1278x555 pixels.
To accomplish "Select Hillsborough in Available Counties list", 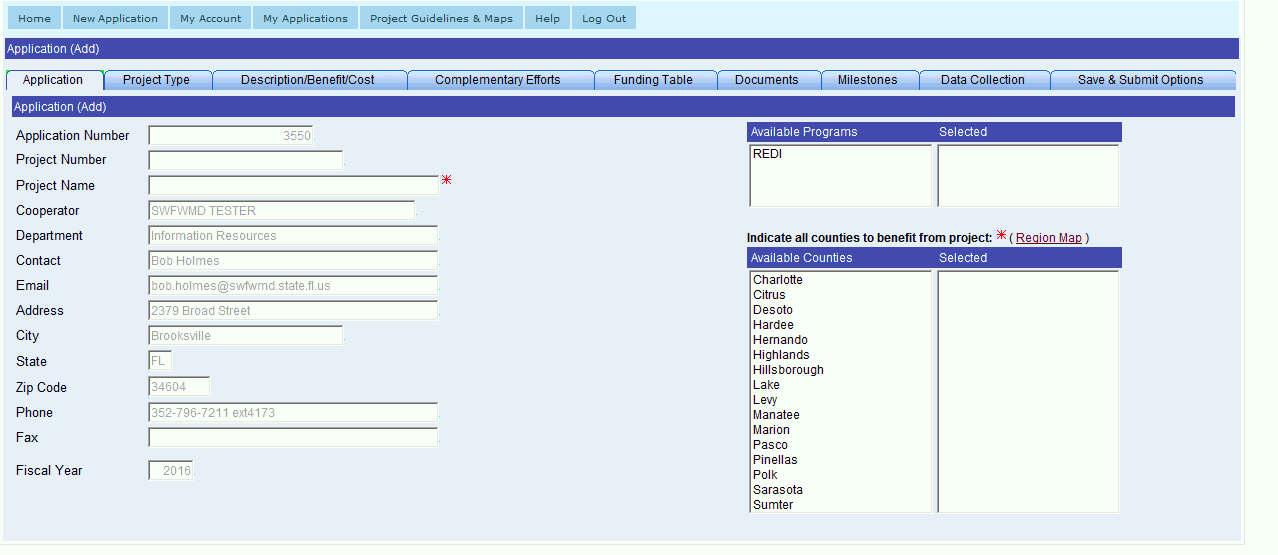I will click(x=788, y=370).
